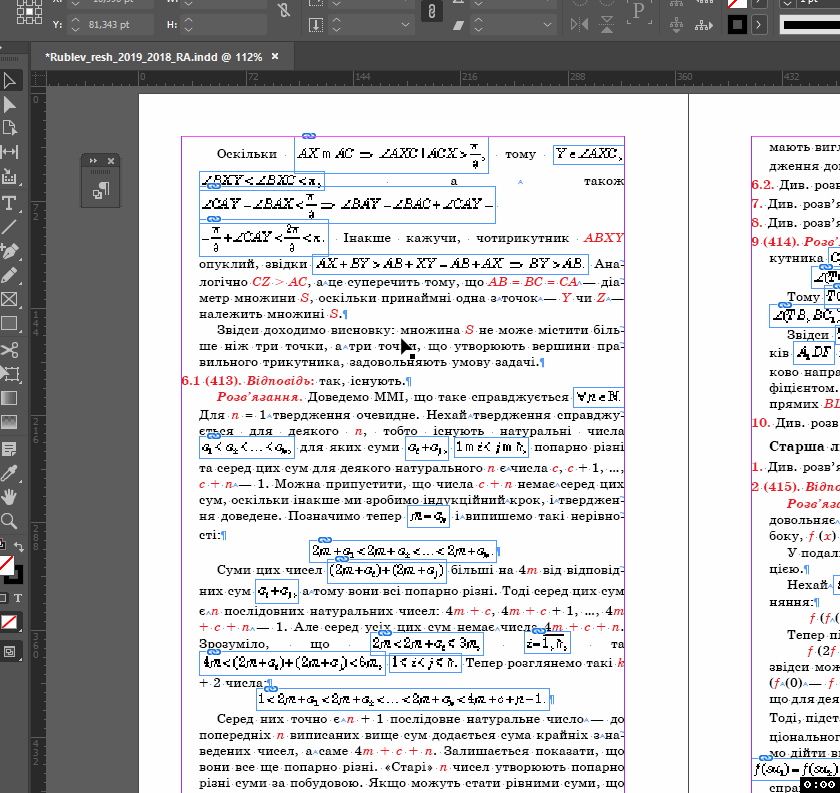Open the screen view mode button
Image resolution: width=840 pixels, height=793 pixels.
coord(10,652)
